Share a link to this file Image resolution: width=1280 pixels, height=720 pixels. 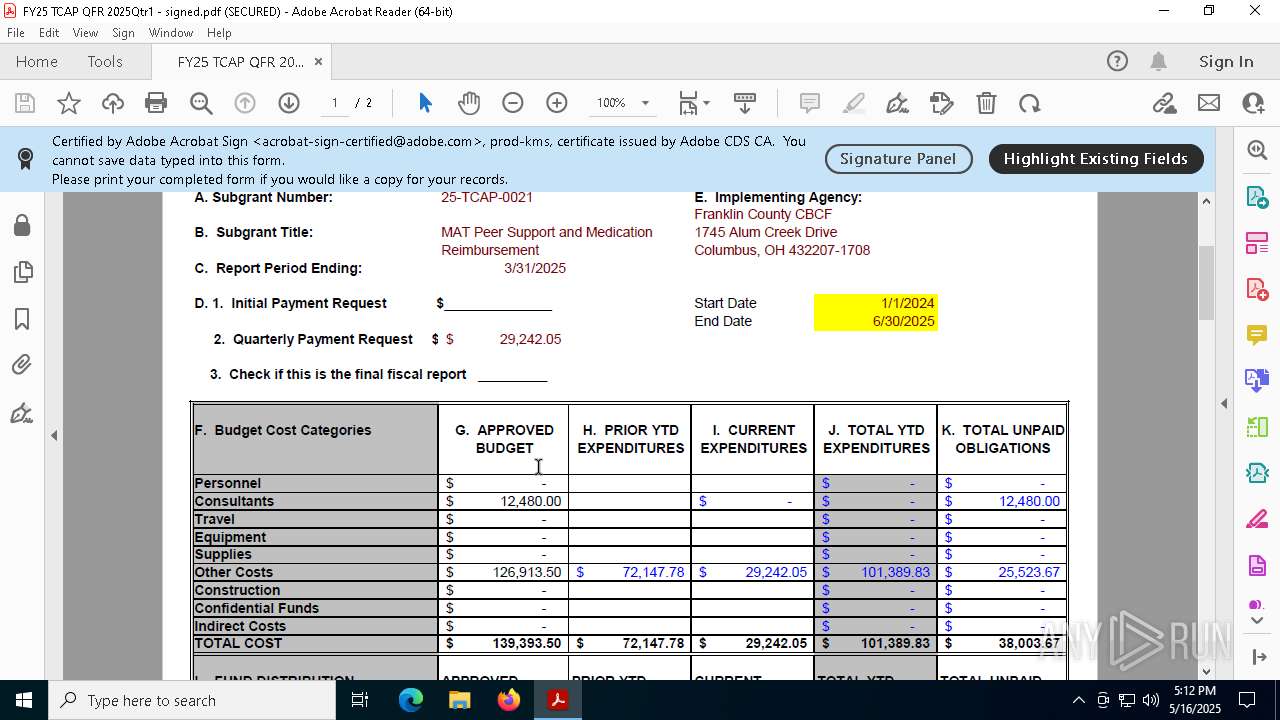tap(1164, 103)
